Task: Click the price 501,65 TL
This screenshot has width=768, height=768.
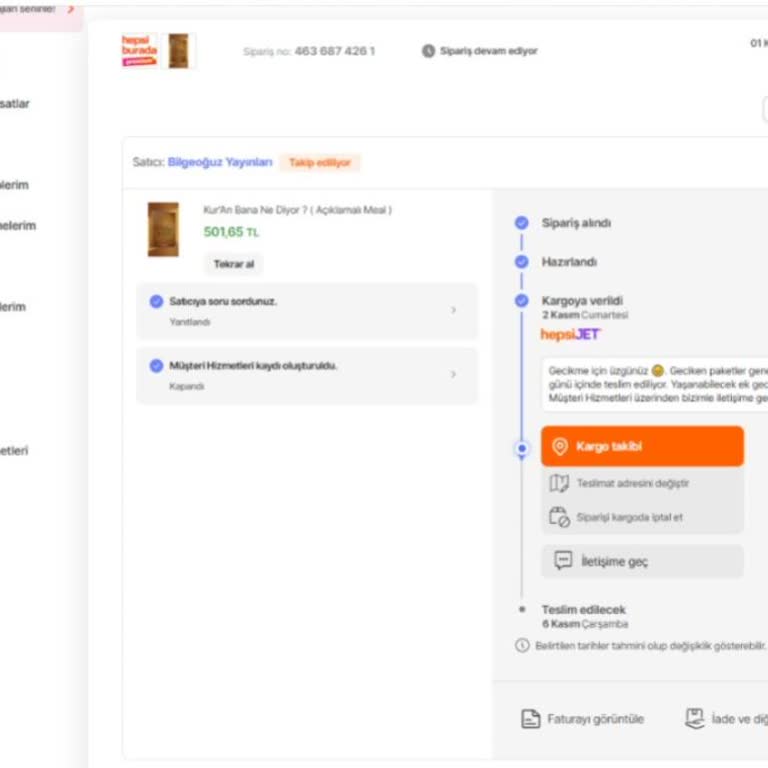Action: click(x=231, y=232)
